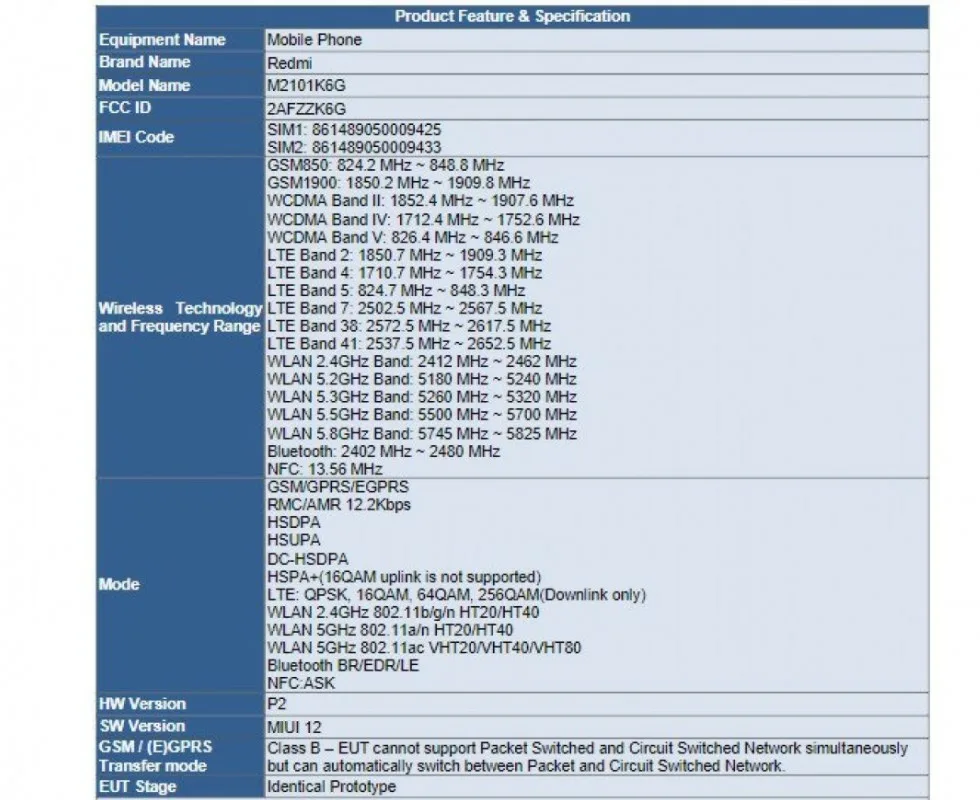Click the 'HSUPA' mode line
The image size is (980, 800).
click(294, 540)
